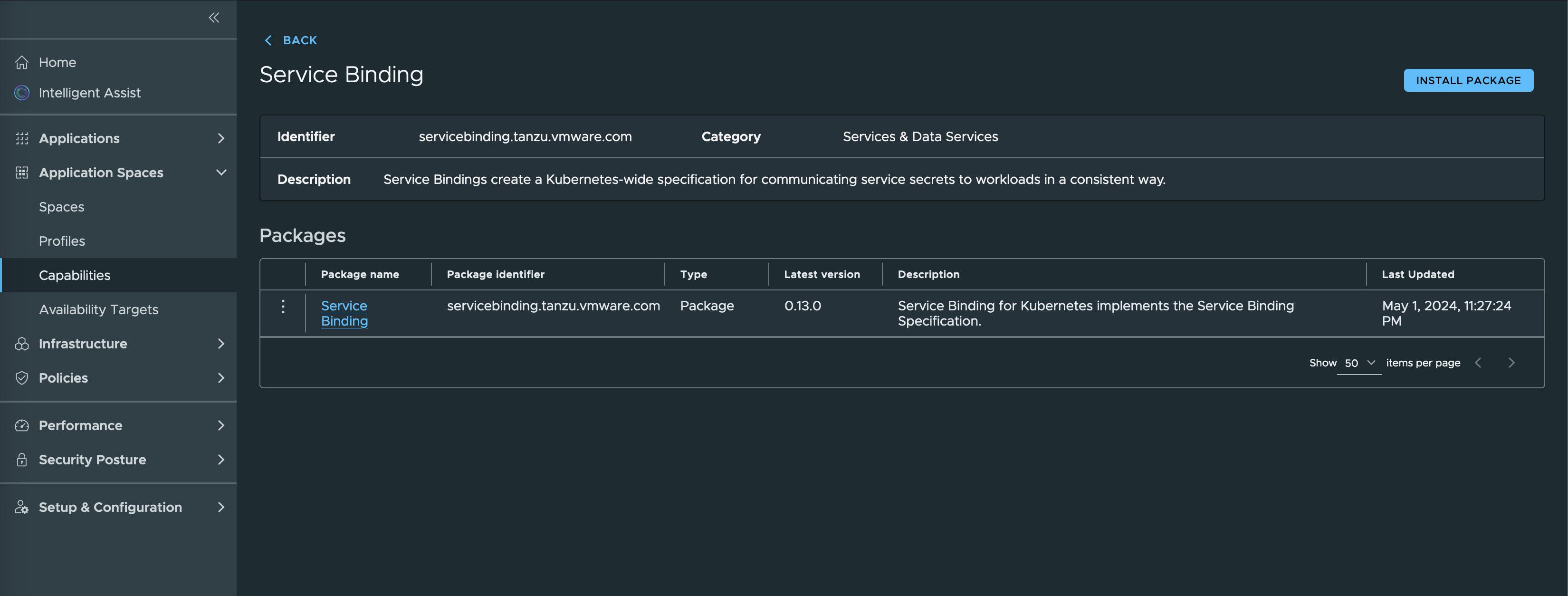
Task: Click the Policies shield icon
Action: point(22,377)
